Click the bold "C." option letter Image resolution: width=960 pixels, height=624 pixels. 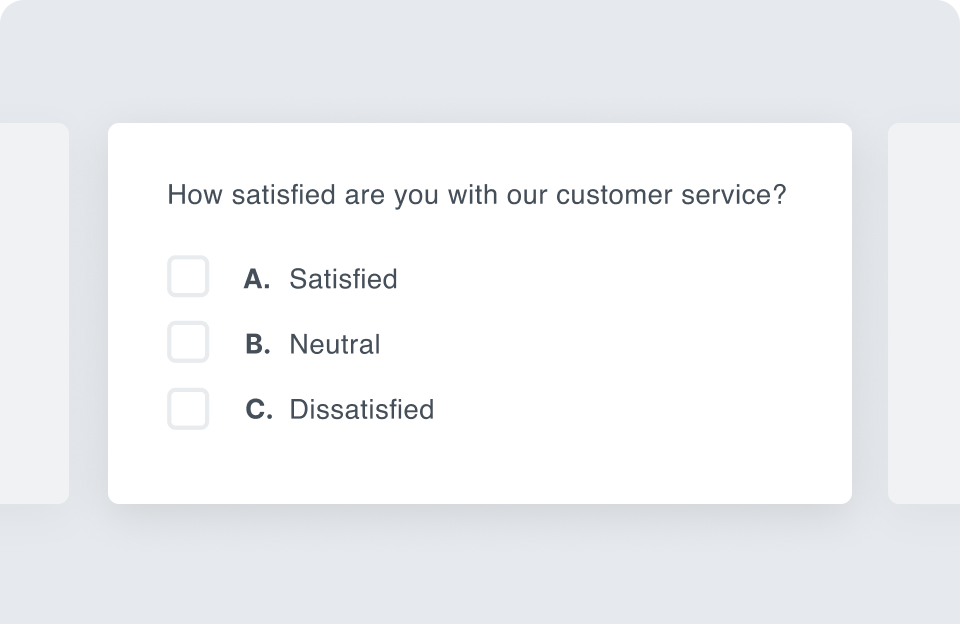coord(259,410)
